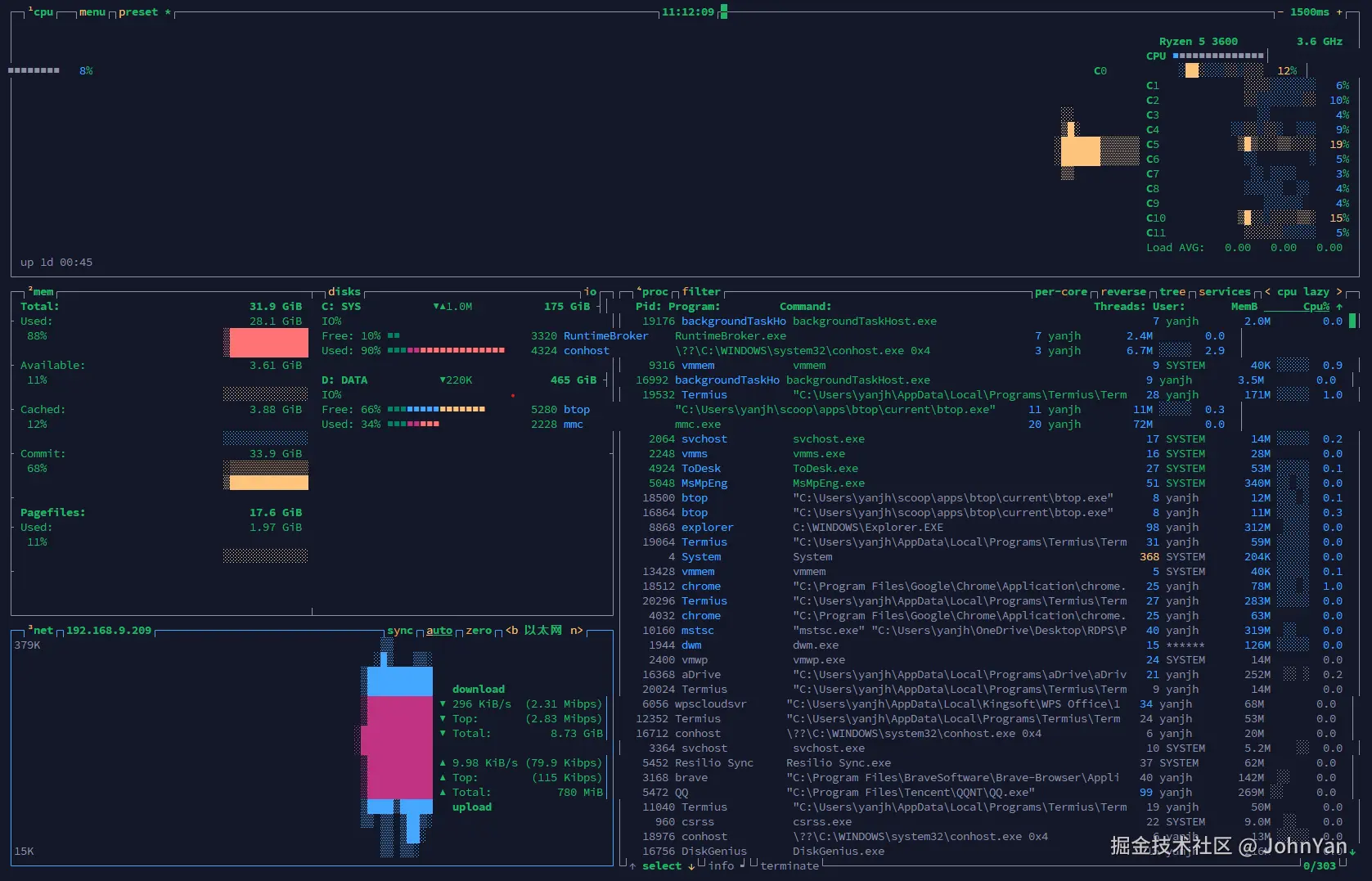This screenshot has width=1372, height=881.
Task: Click the 'cpu lazy' sort mode label
Action: coord(1303,292)
